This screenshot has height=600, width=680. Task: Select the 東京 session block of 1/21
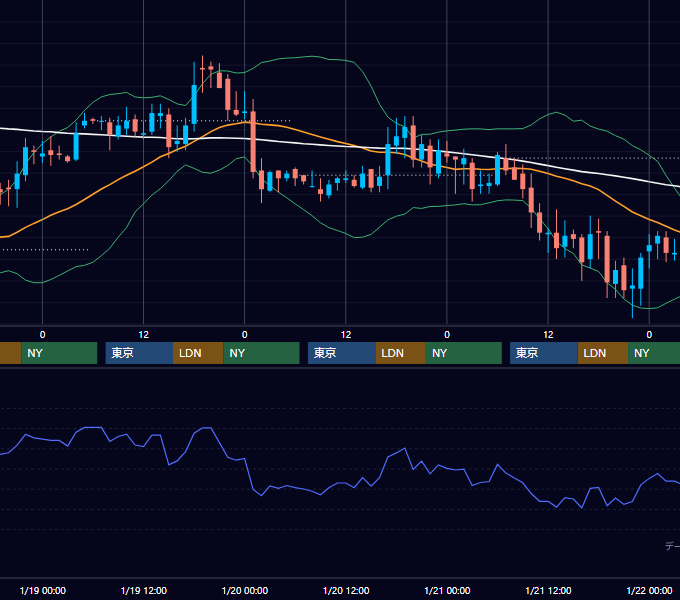pos(544,353)
